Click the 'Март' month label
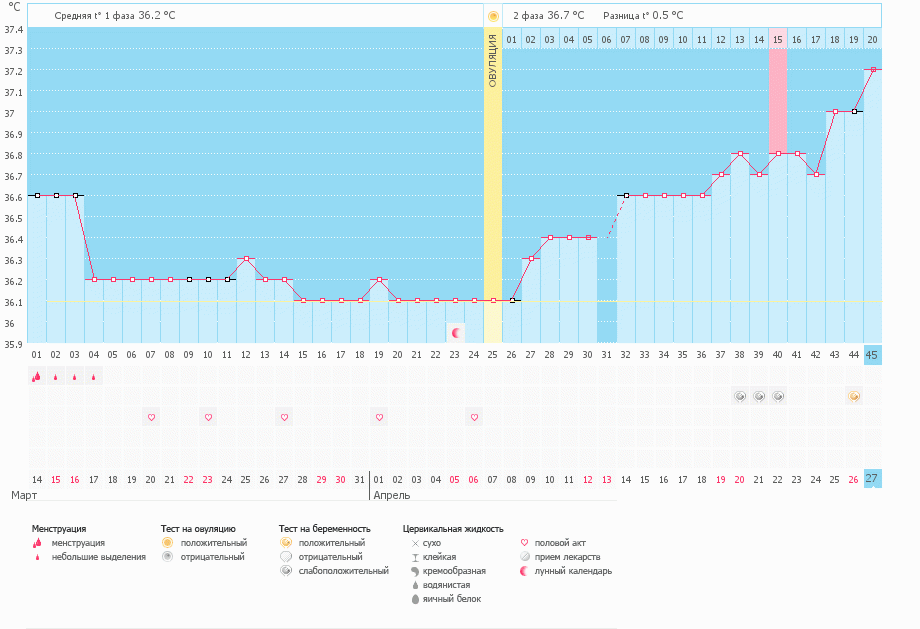 [x=24, y=495]
